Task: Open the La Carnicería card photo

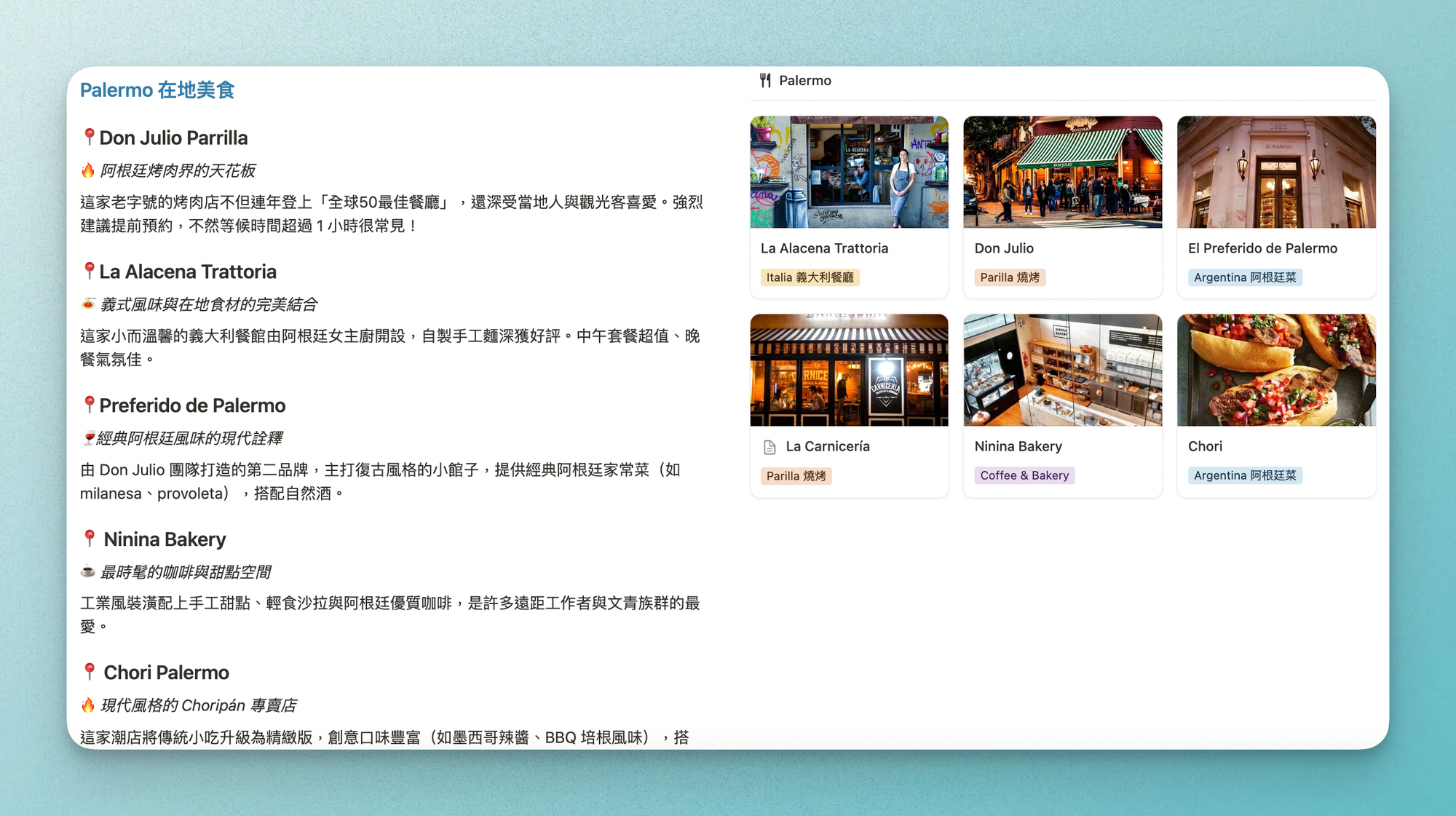Action: coord(849,370)
